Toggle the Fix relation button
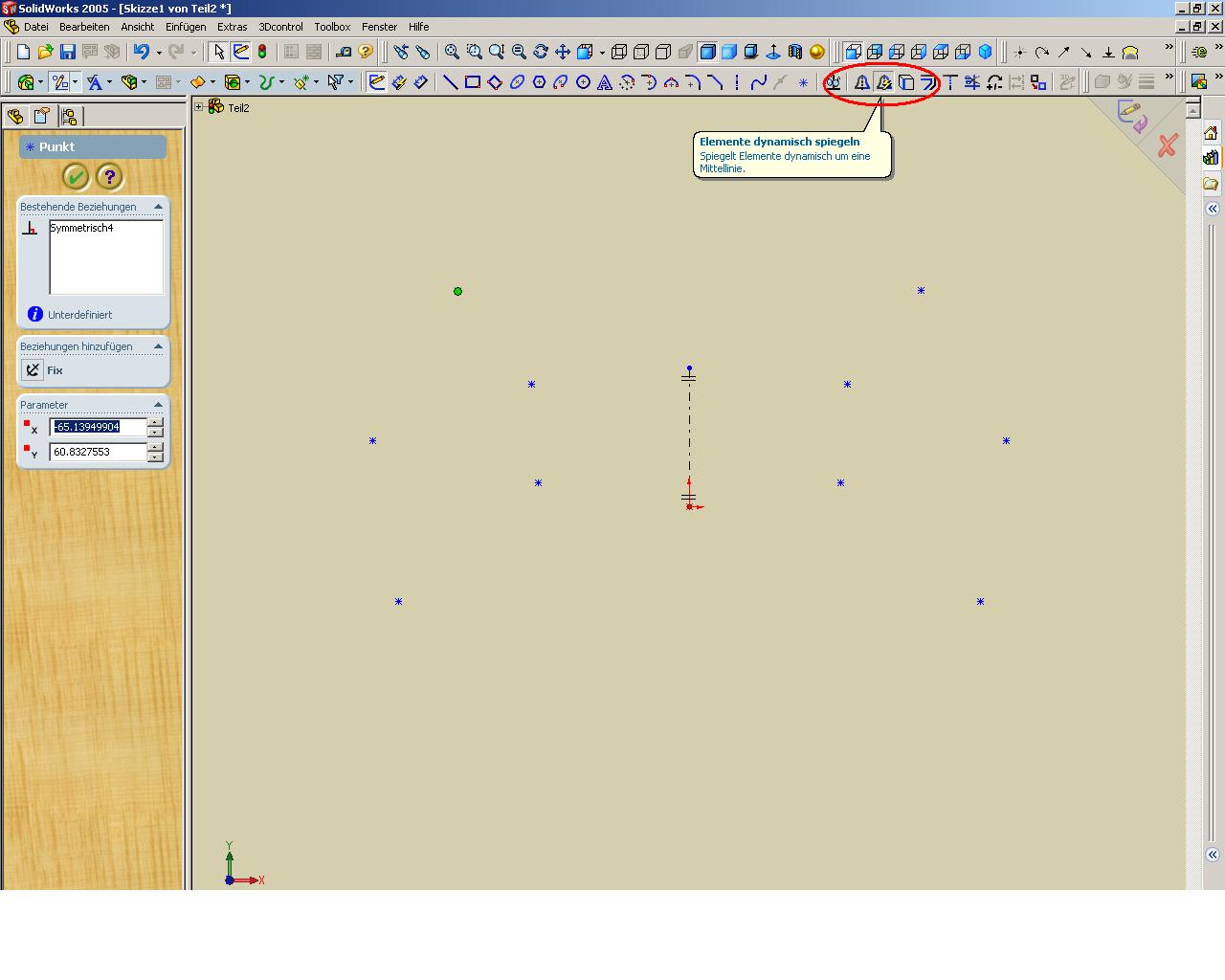 coord(33,370)
